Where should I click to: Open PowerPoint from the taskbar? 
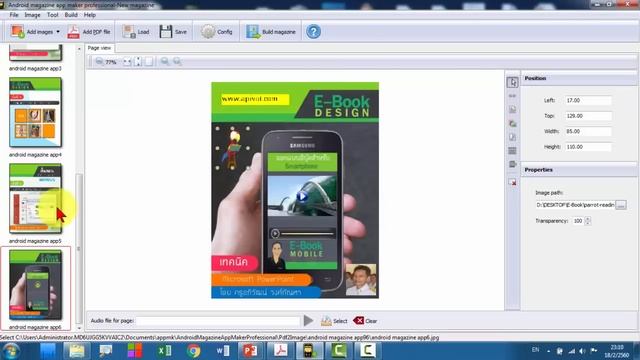coord(251,351)
